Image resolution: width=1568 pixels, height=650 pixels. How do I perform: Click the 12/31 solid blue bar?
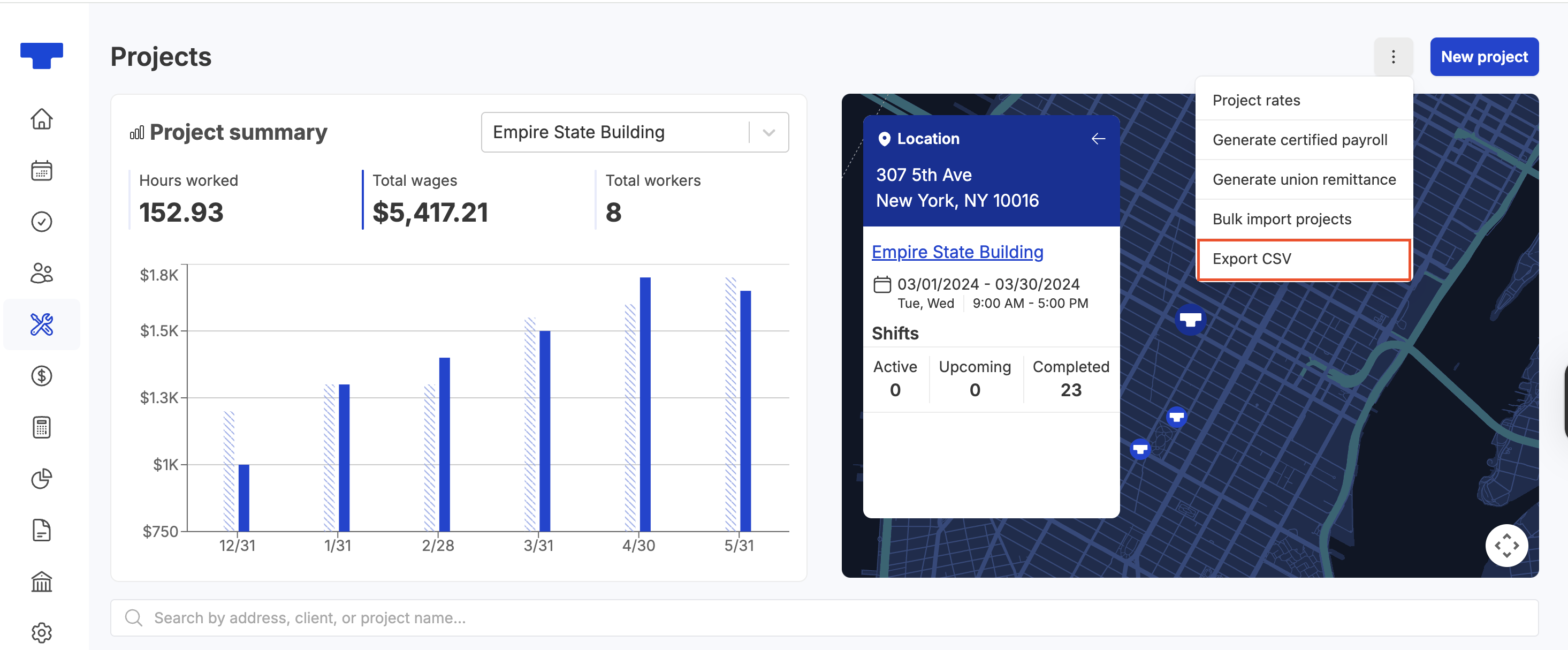click(x=243, y=498)
